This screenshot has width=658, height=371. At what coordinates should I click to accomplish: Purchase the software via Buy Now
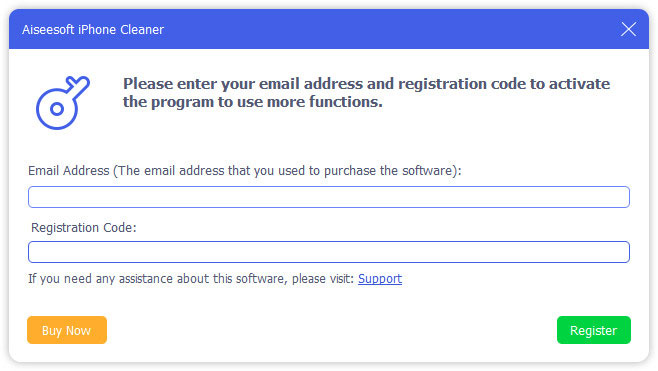click(x=67, y=330)
